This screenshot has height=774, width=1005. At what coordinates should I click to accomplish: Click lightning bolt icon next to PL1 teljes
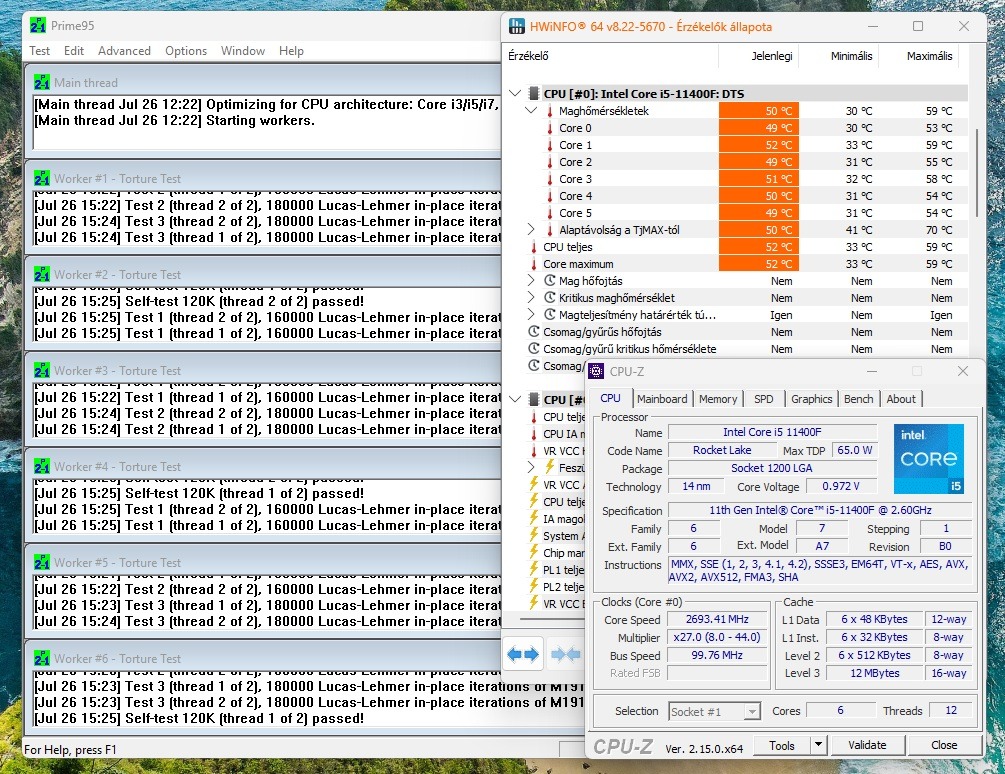coord(534,569)
